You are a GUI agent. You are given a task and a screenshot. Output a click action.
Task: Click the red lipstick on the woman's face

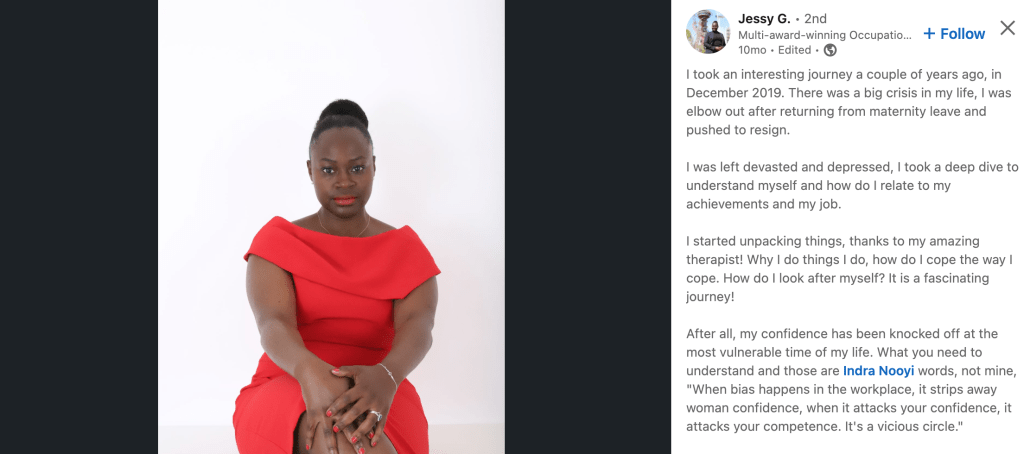click(346, 200)
